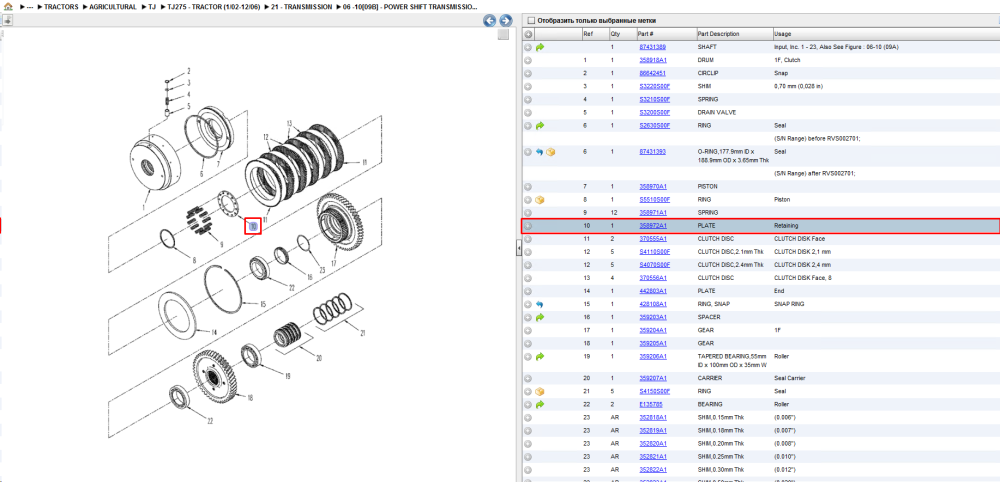This screenshot has width=1000, height=482.
Task: Click the box icon in O-RING row
Action: [x=550, y=152]
